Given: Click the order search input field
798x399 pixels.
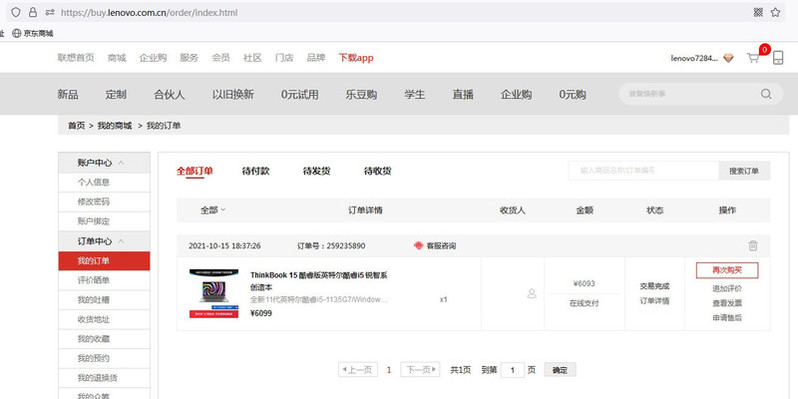Looking at the screenshot, I should click(643, 171).
